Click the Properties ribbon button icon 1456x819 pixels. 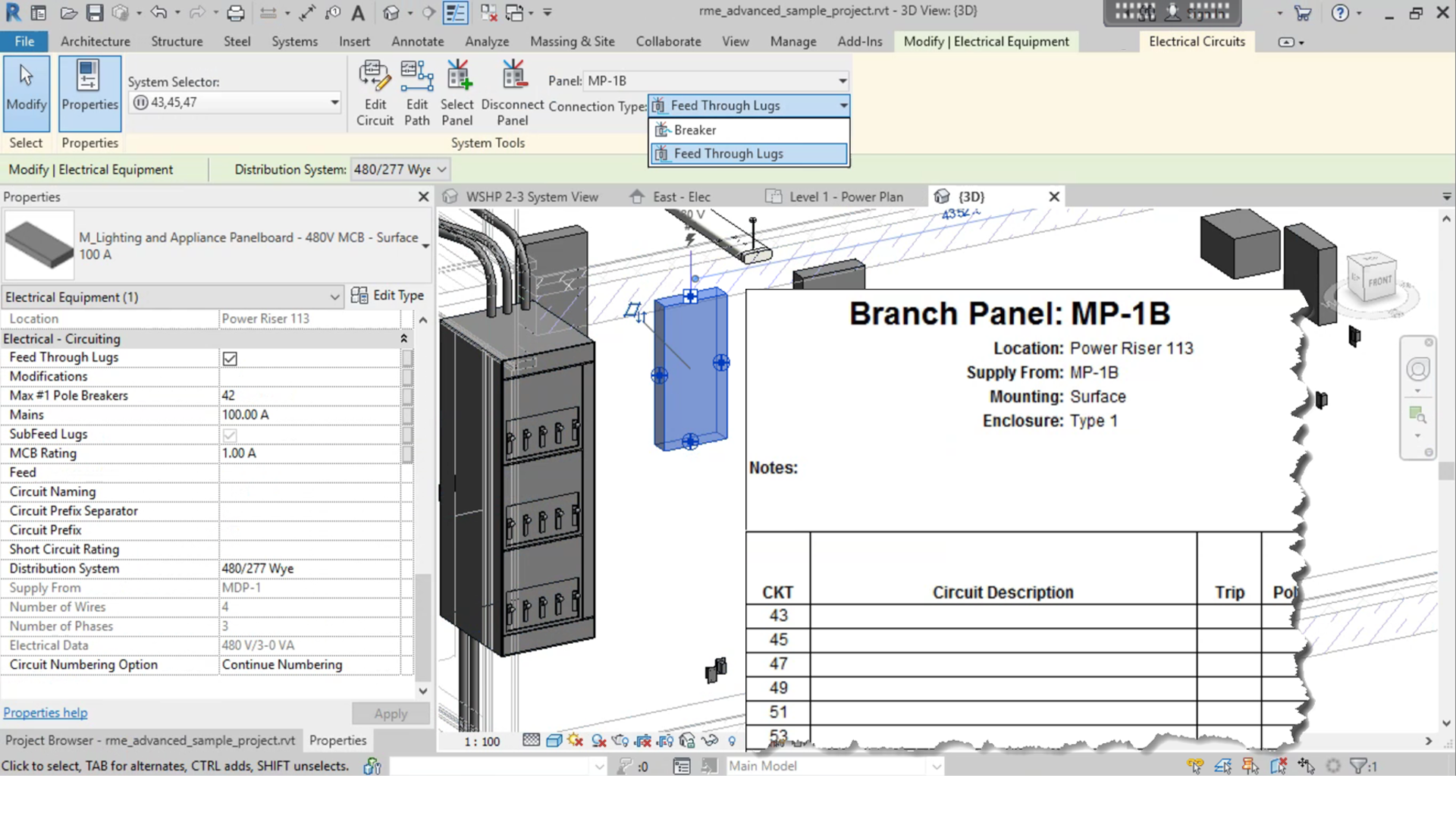click(89, 77)
